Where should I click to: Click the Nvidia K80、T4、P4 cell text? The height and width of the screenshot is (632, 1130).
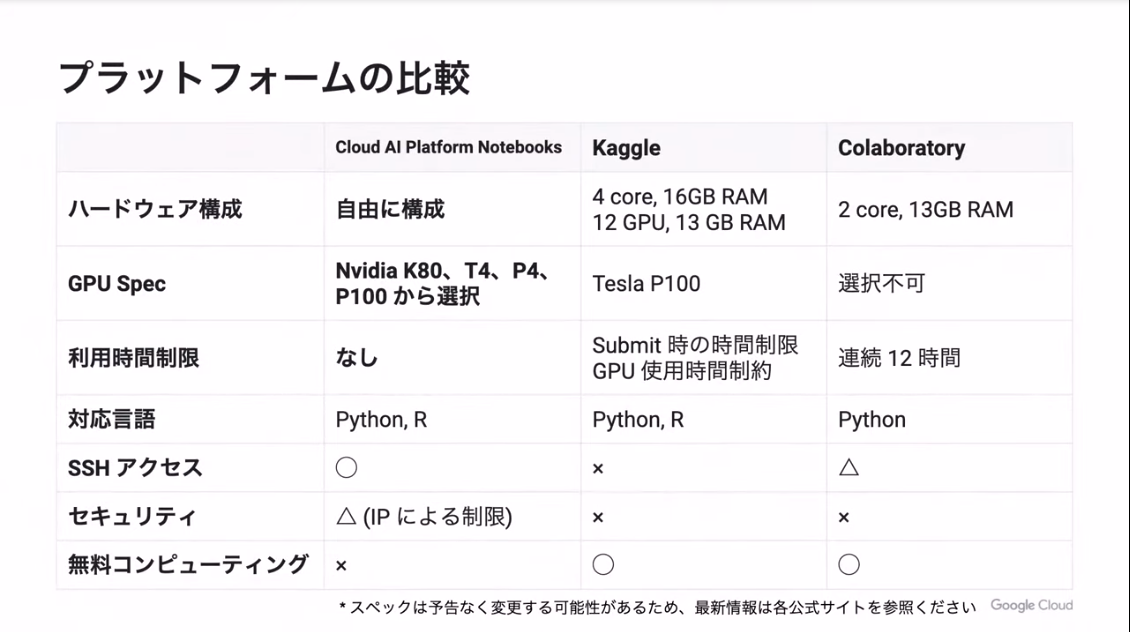(444, 271)
